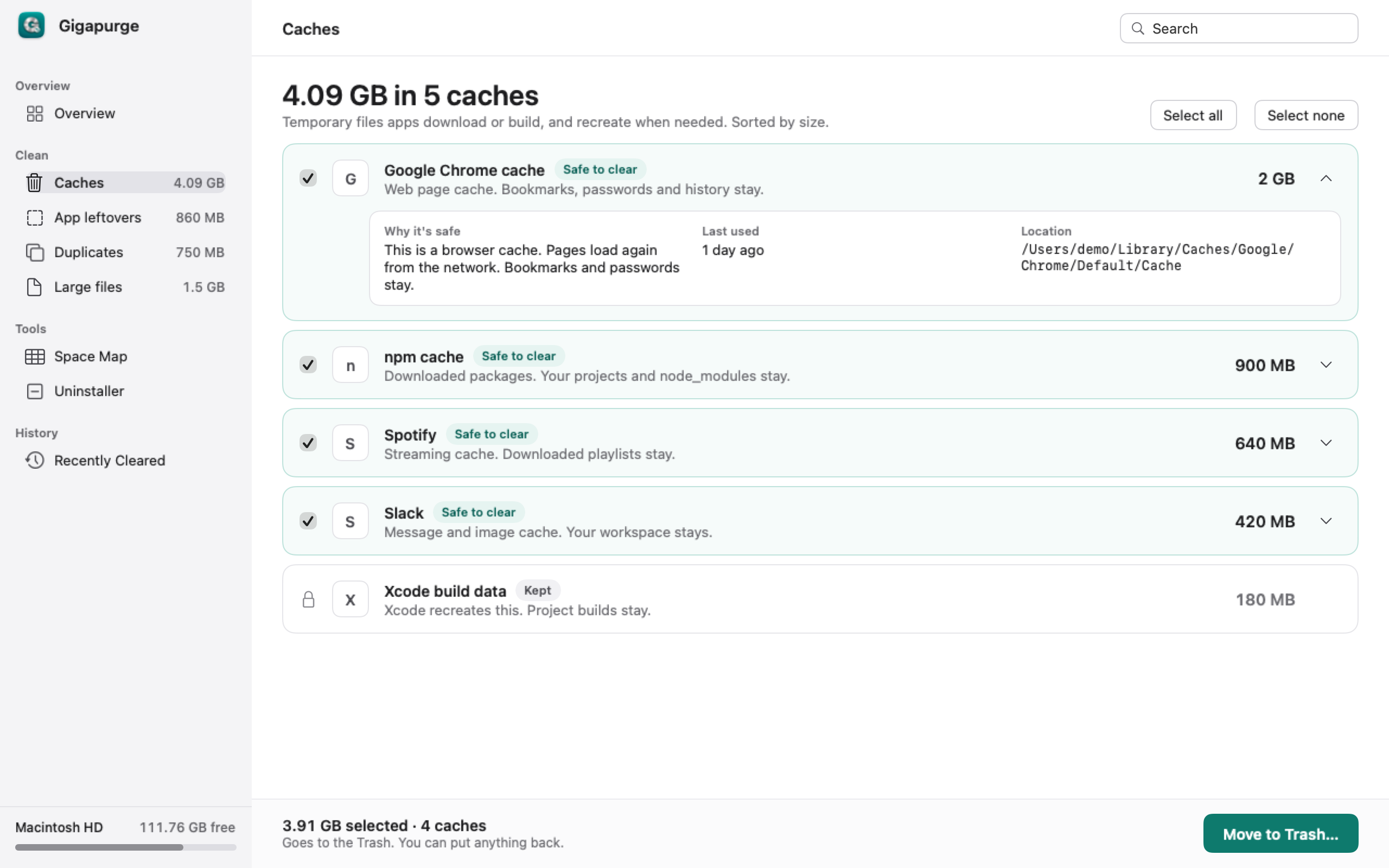Open Space Map tool
The width and height of the screenshot is (1389, 868).
pos(125,356)
